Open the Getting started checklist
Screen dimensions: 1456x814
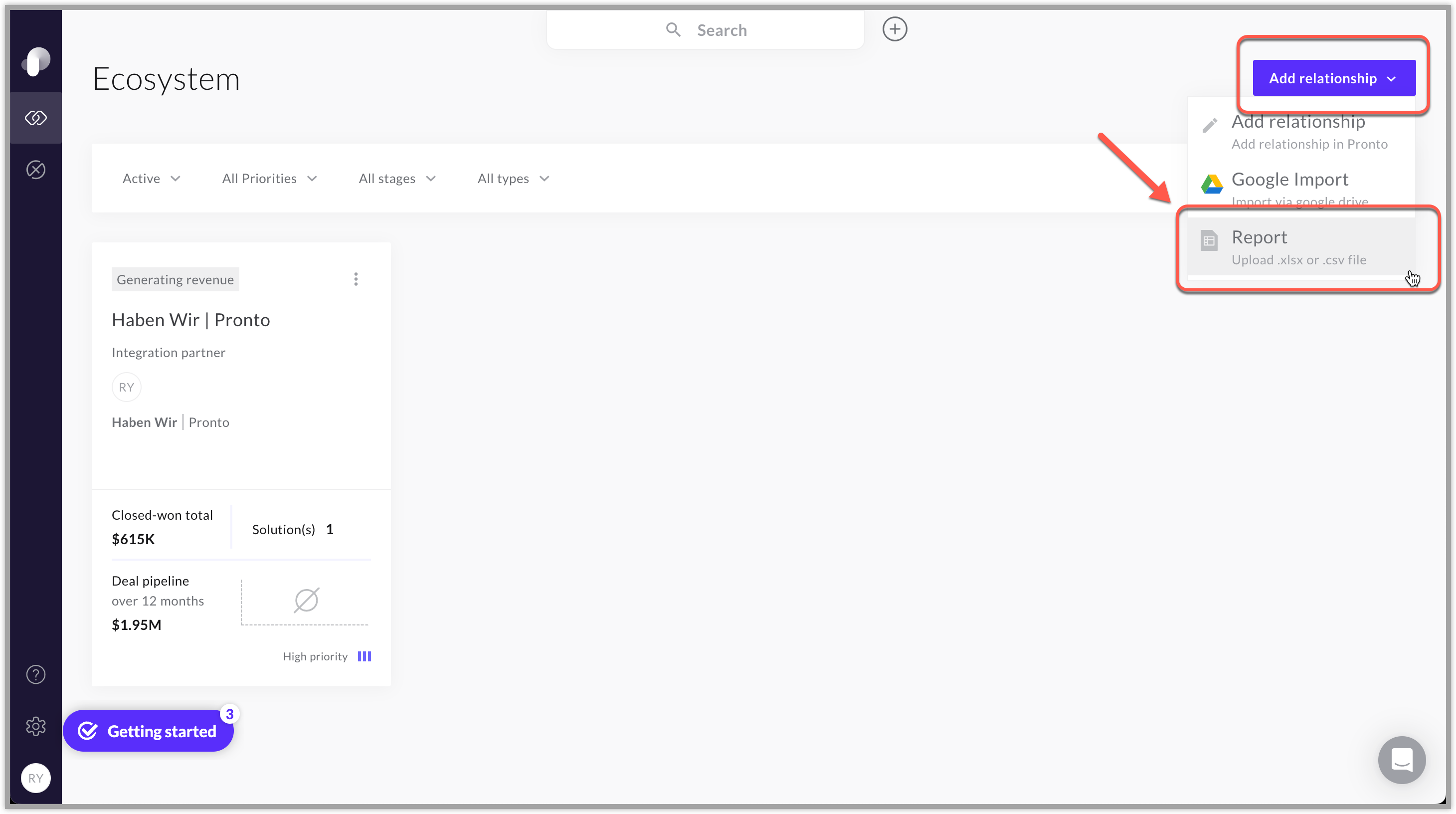pyautogui.click(x=148, y=731)
